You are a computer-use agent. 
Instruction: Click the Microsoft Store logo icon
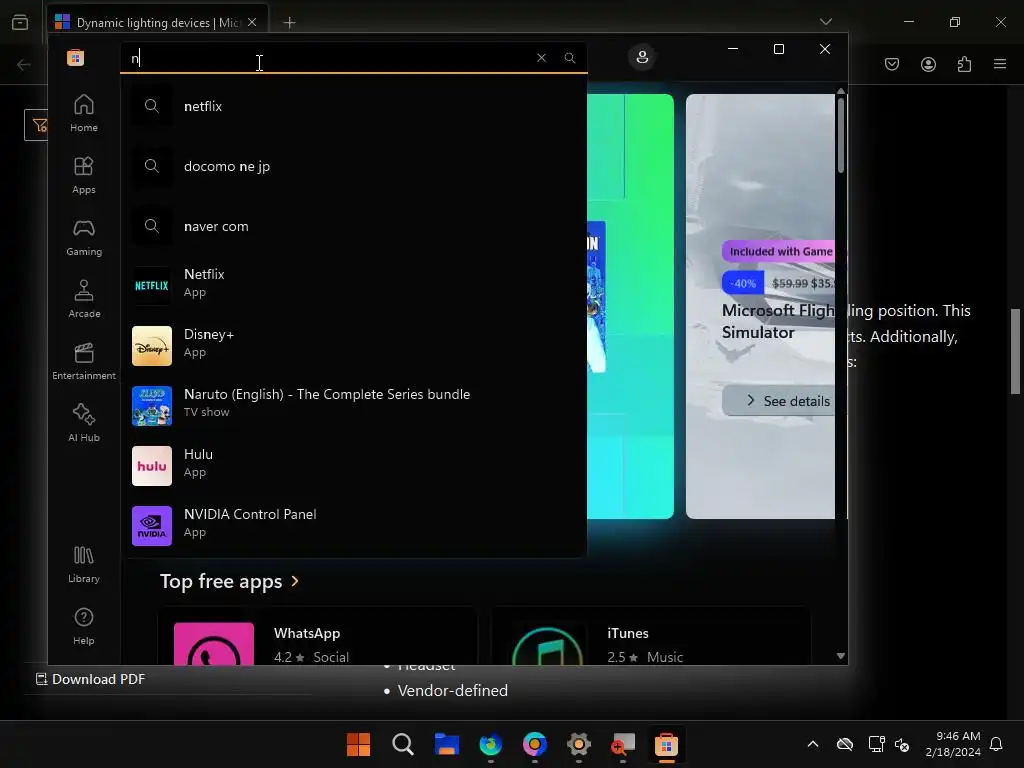[75, 57]
